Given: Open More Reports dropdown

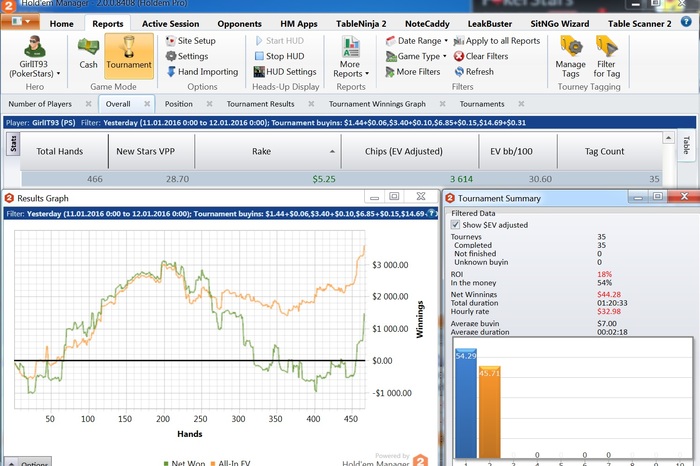Looking at the screenshot, I should [351, 57].
